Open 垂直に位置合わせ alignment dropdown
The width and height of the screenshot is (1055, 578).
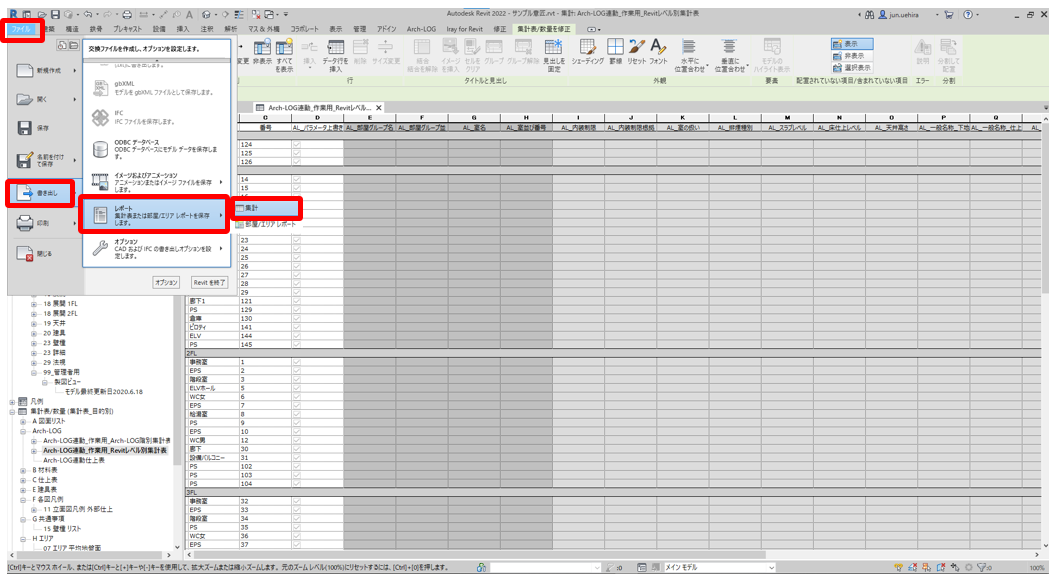pyautogui.click(x=729, y=55)
